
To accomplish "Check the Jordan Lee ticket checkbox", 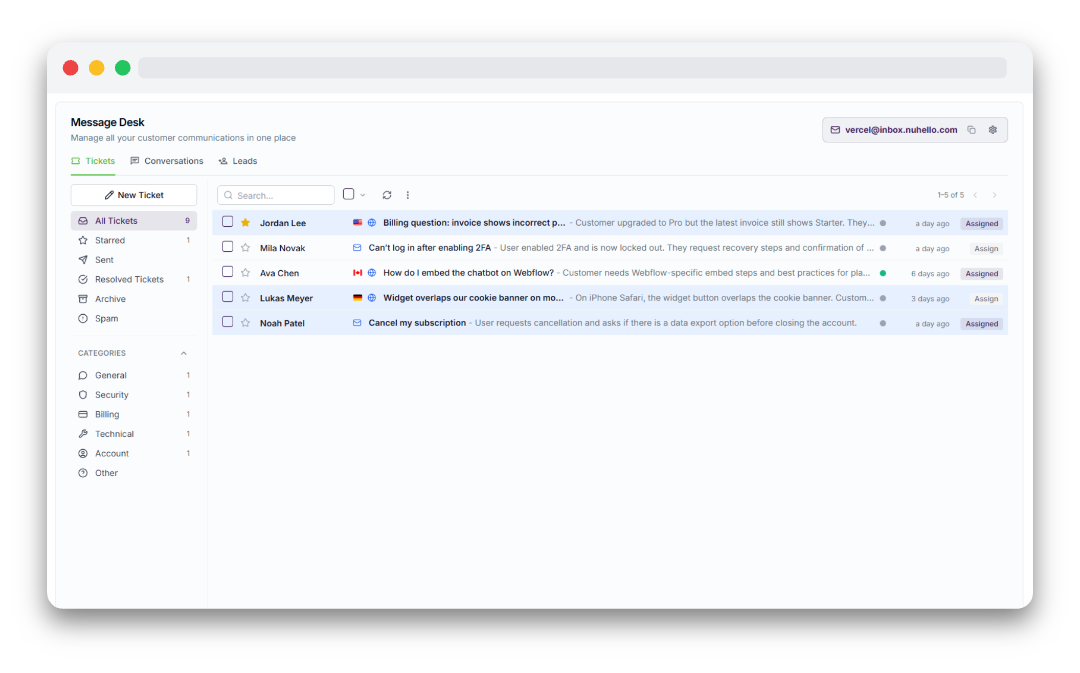I will click(227, 222).
